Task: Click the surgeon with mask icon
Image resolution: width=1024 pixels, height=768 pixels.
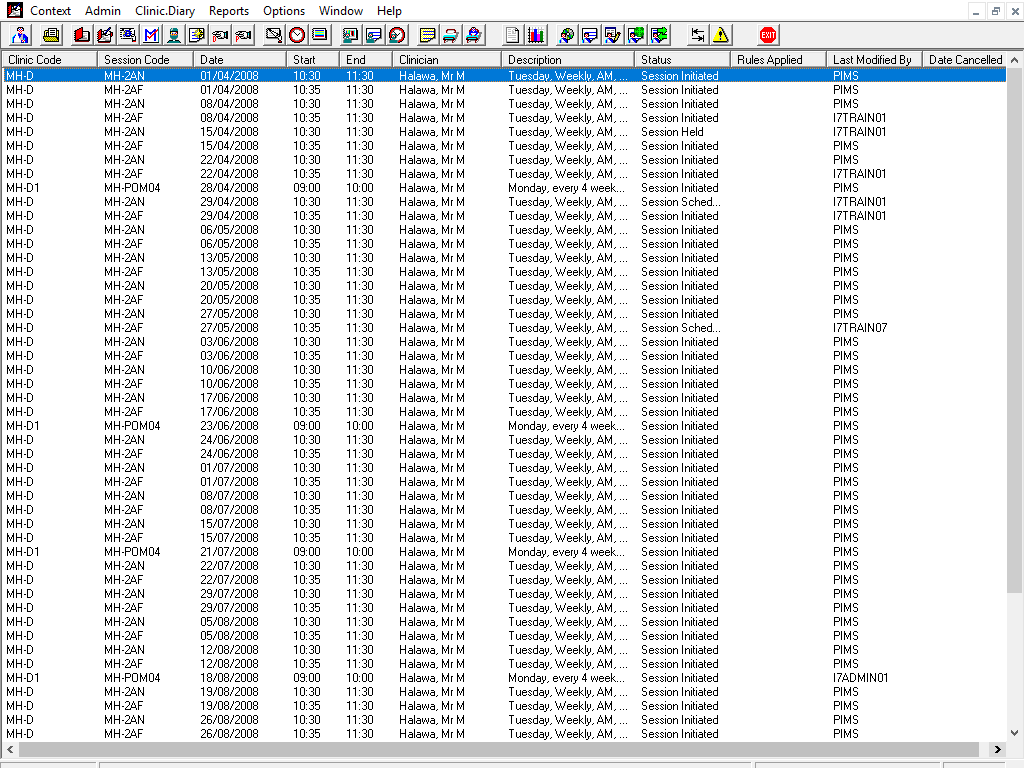Action: [174, 35]
